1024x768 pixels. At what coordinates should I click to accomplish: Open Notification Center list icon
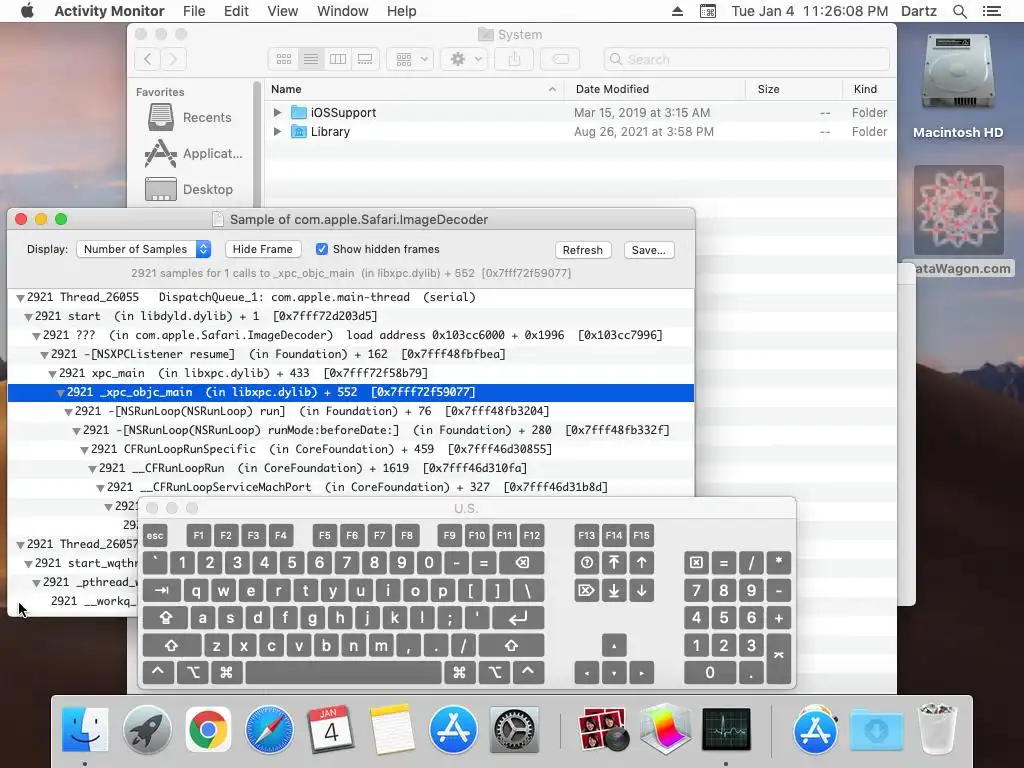[x=992, y=11]
